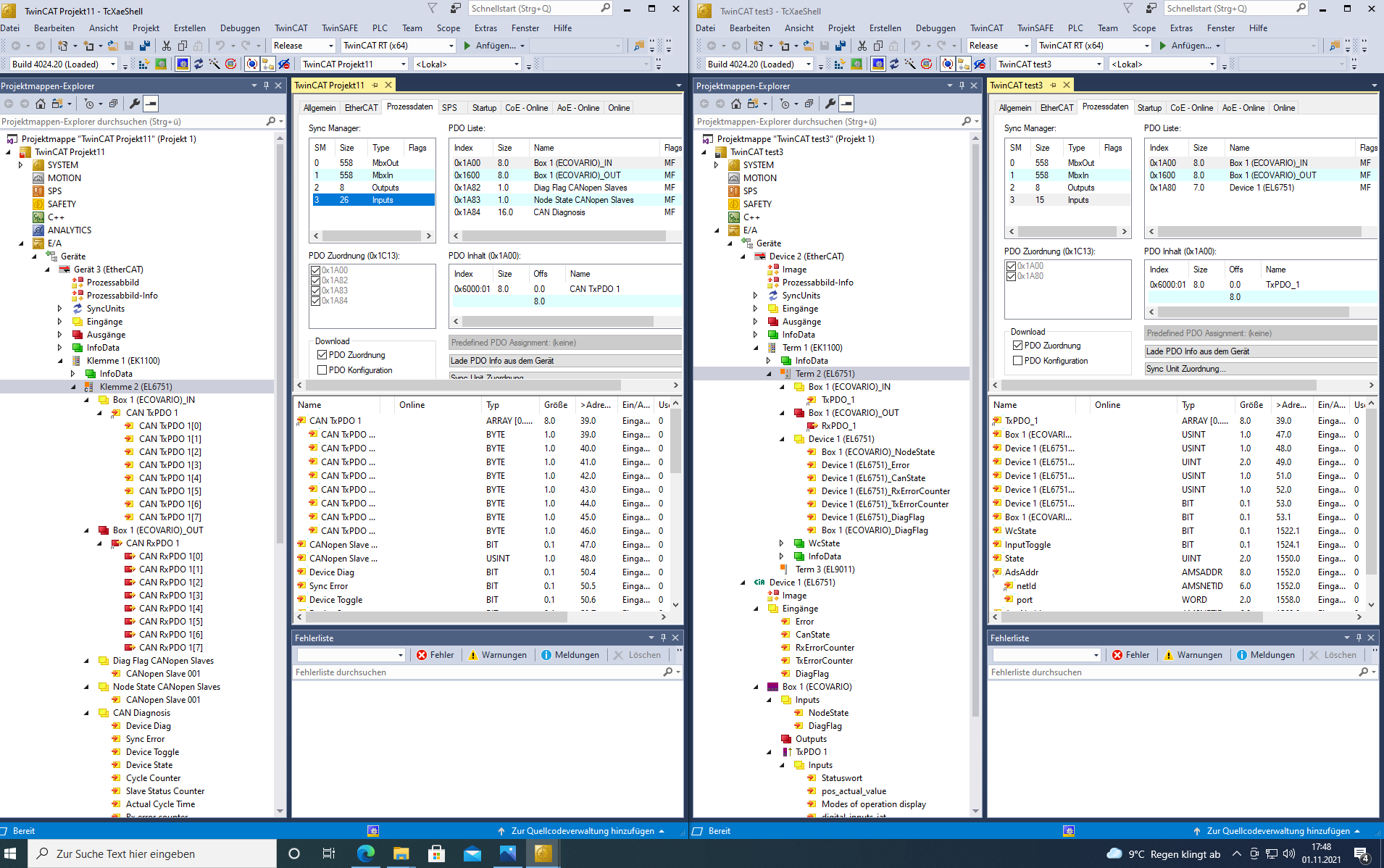Expand WcState node in test3 tree
The image size is (1384, 868).
782,543
